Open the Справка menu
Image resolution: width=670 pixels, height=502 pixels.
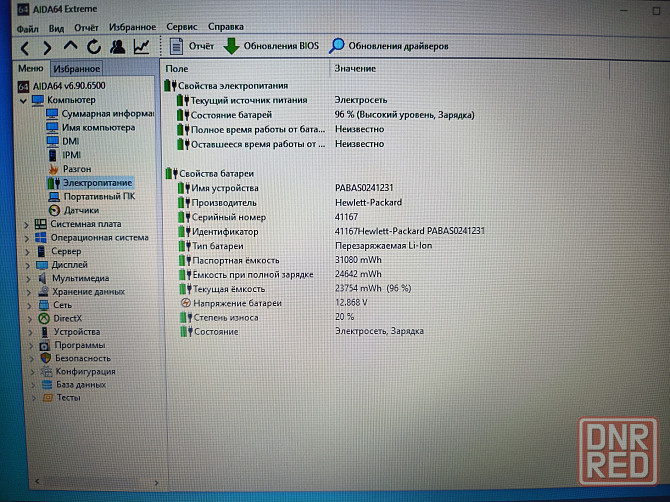(226, 26)
